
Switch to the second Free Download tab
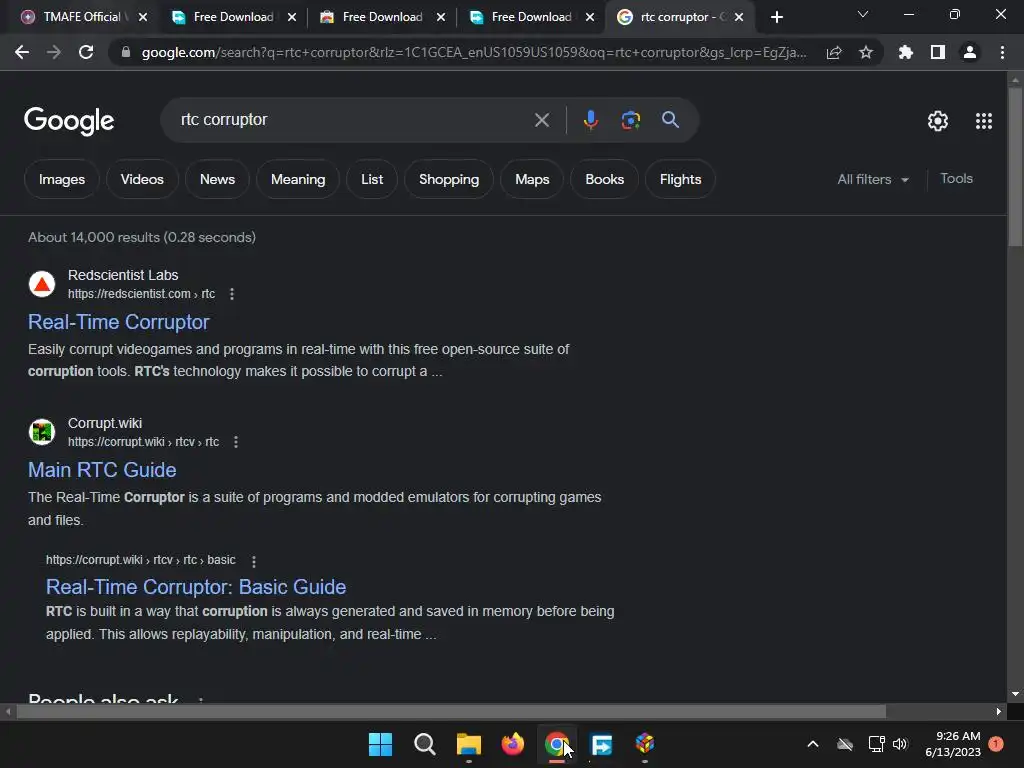[381, 17]
